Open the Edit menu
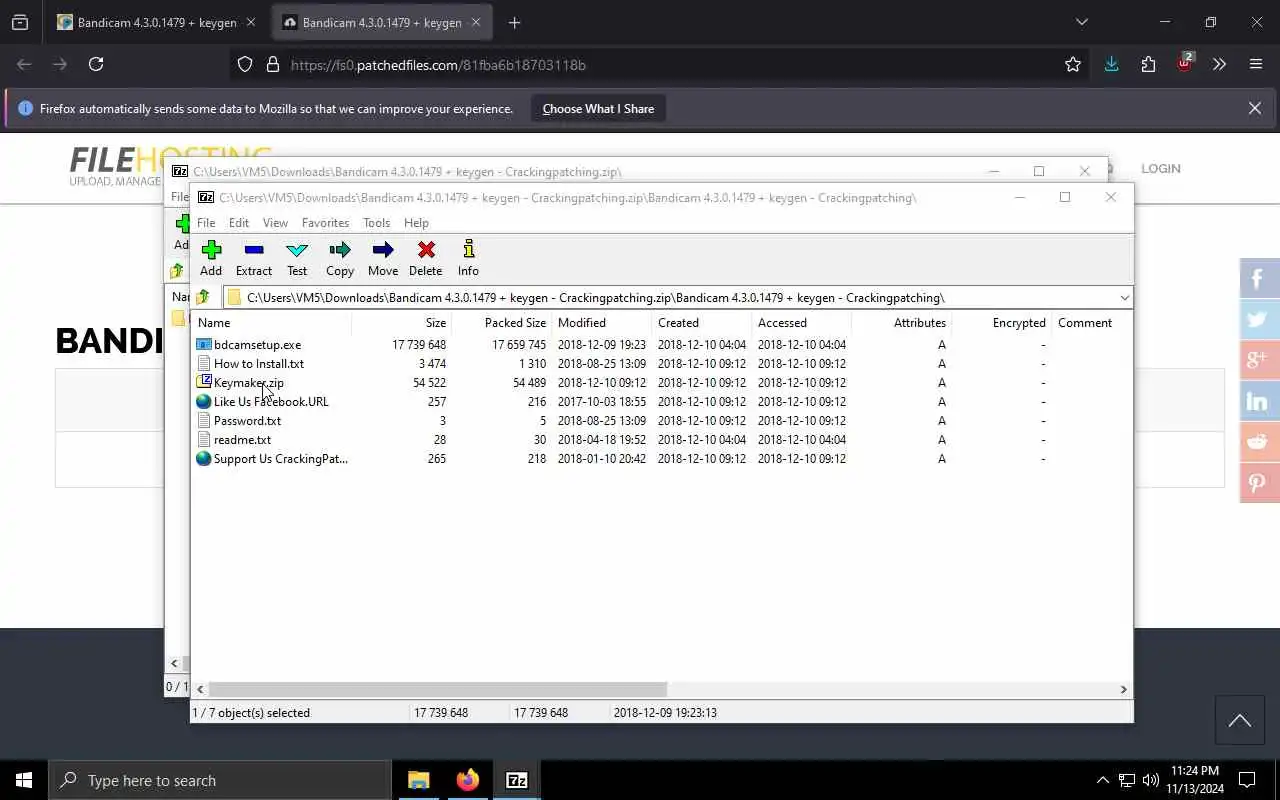Screen dimensions: 1280x800 pyautogui.click(x=239, y=222)
